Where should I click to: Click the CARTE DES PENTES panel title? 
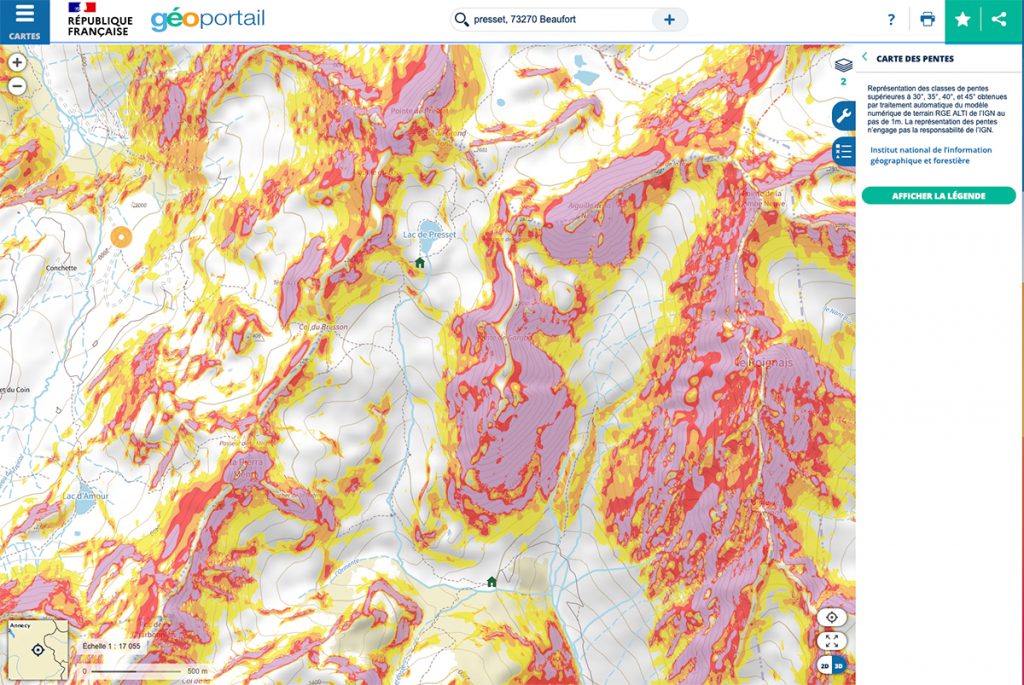[x=914, y=59]
